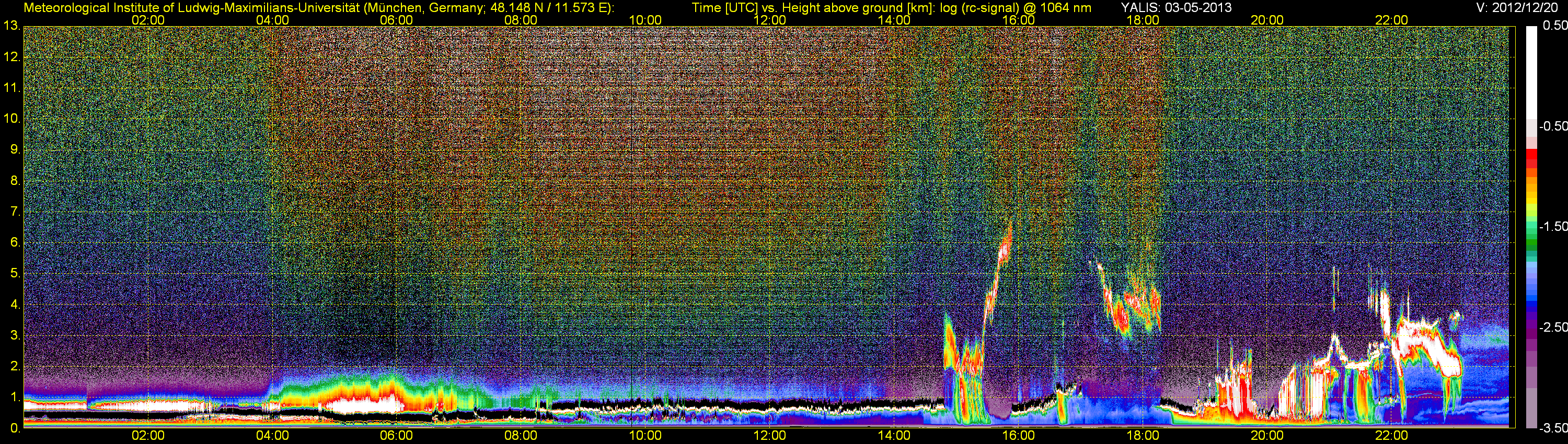Pick the 2 km height axis label
Screen dimensions: 1568x444
(x=15, y=366)
